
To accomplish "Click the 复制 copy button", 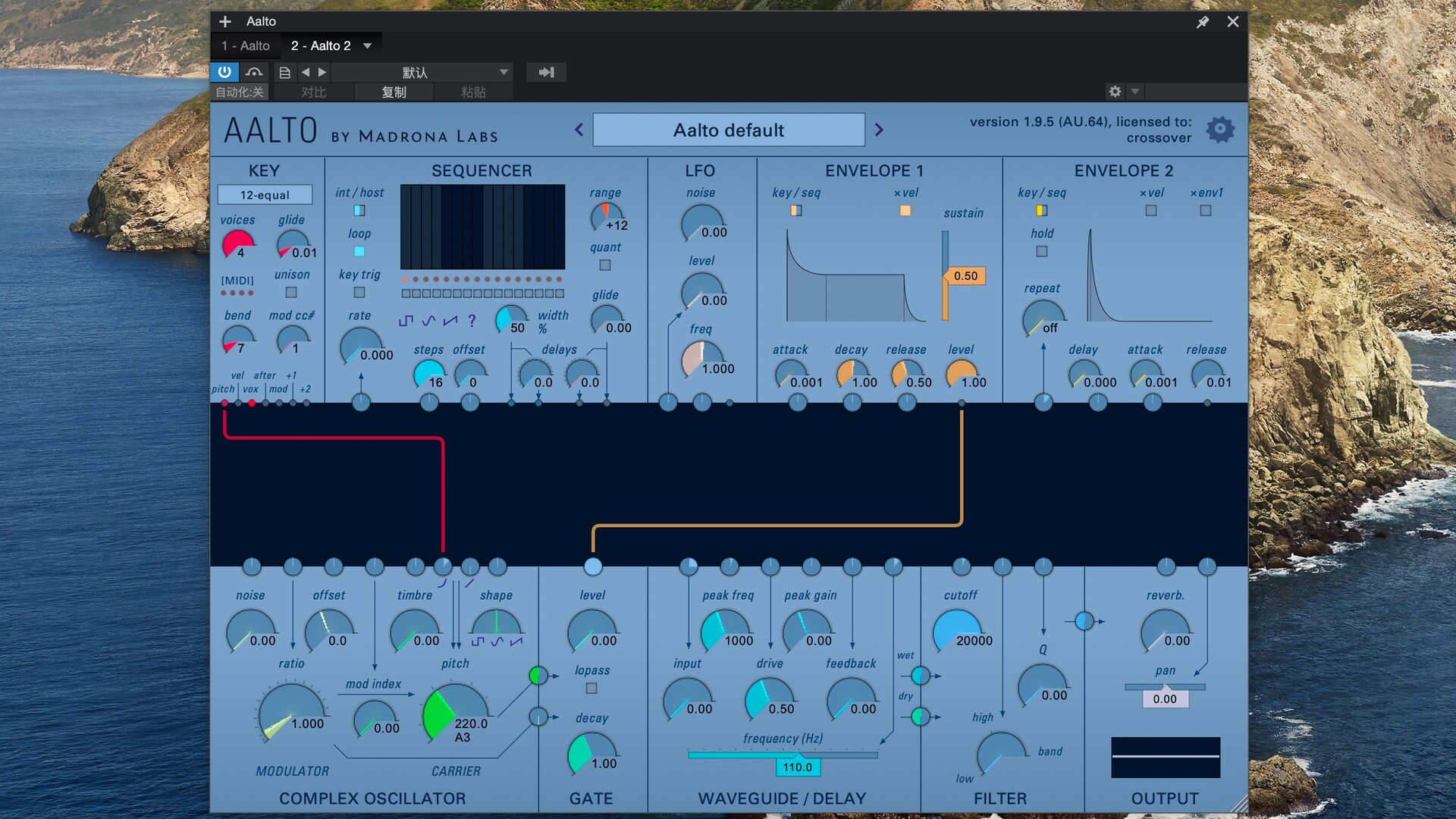I will [x=394, y=92].
